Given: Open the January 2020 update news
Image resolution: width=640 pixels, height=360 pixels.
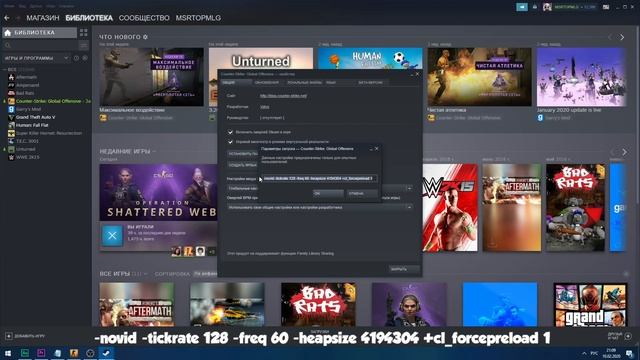Looking at the screenshot, I should click(581, 77).
